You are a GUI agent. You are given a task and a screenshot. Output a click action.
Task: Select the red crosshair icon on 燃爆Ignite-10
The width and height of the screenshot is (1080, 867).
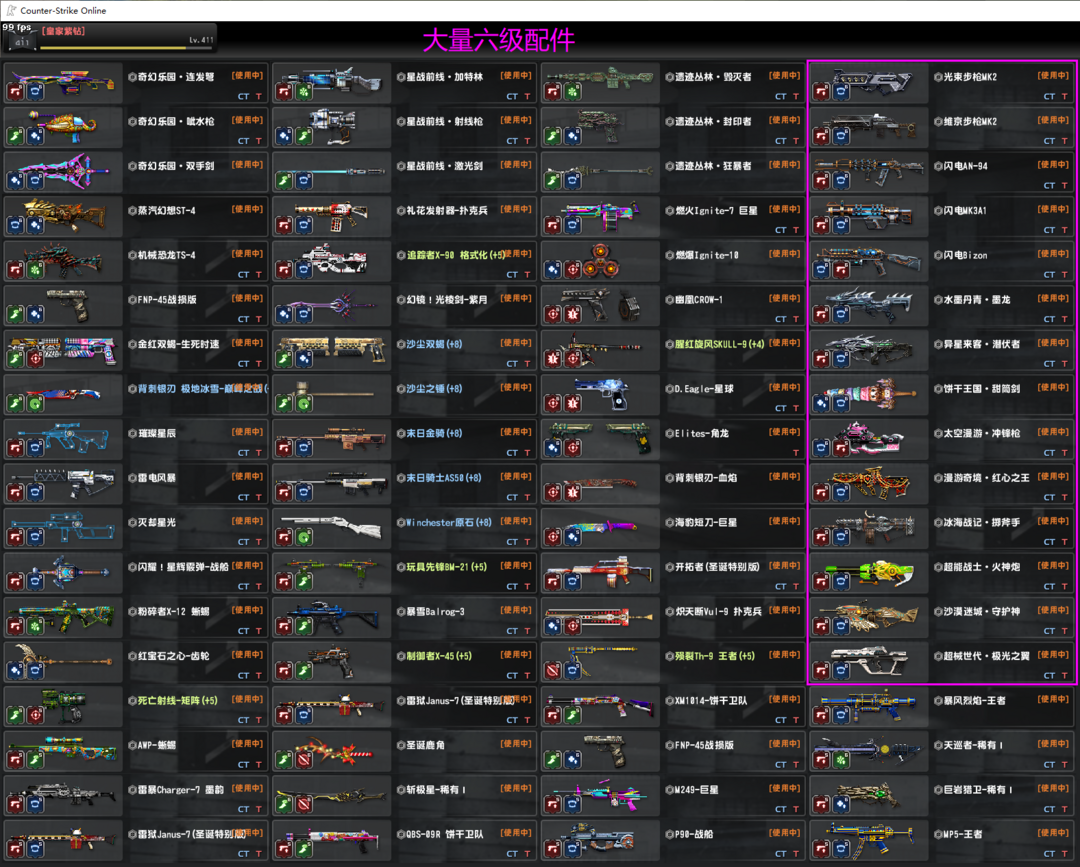point(572,269)
